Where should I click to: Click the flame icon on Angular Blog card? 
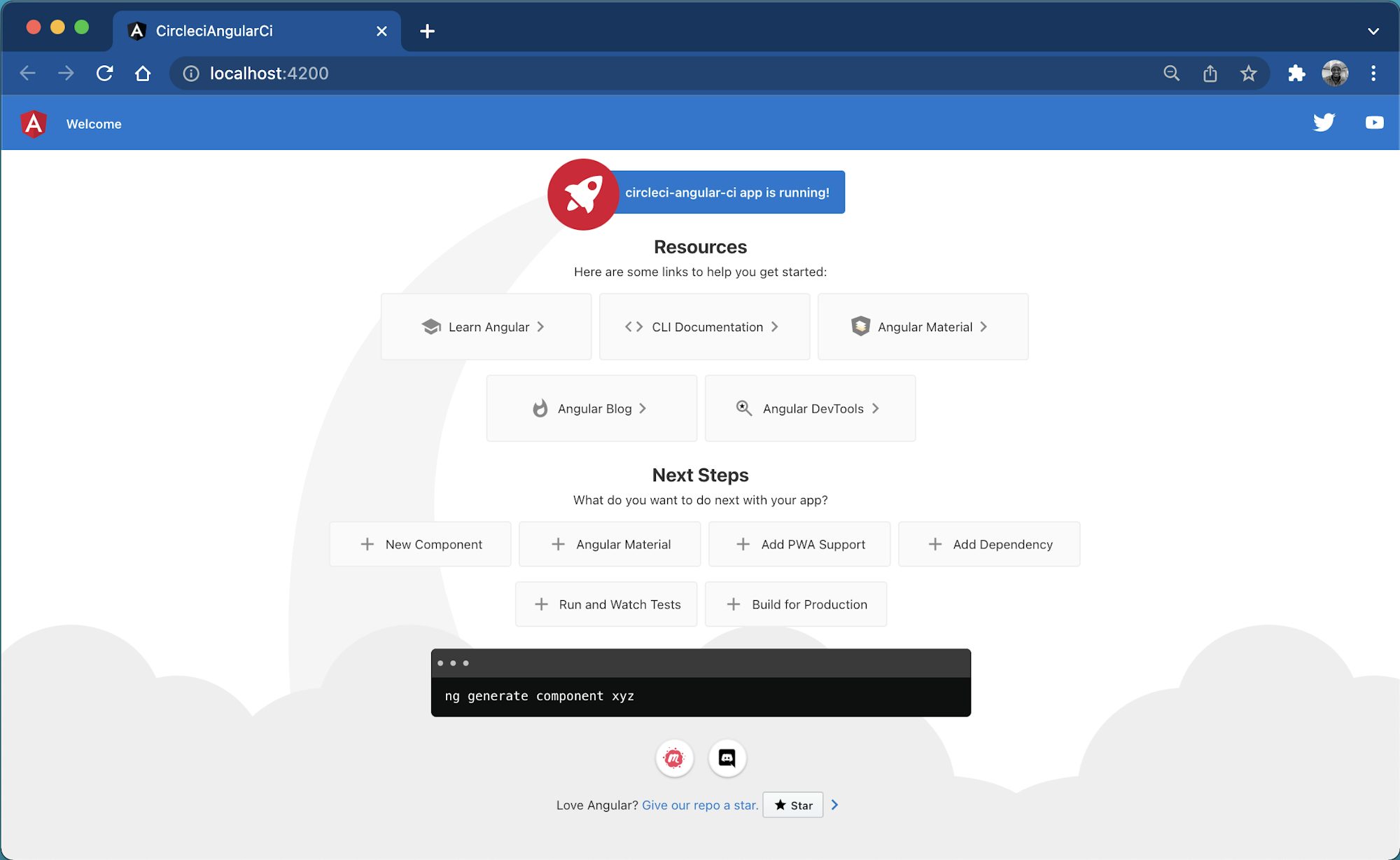coord(540,408)
